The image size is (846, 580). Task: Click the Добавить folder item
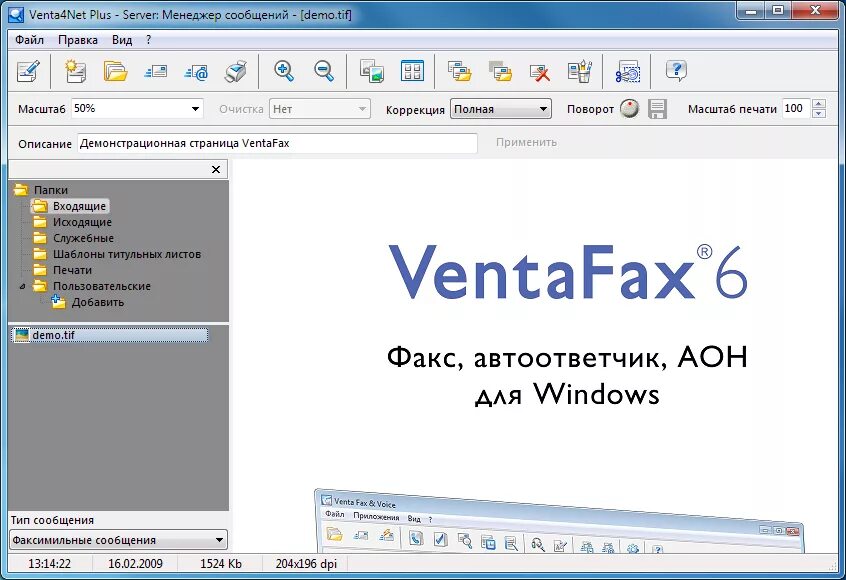tap(98, 303)
